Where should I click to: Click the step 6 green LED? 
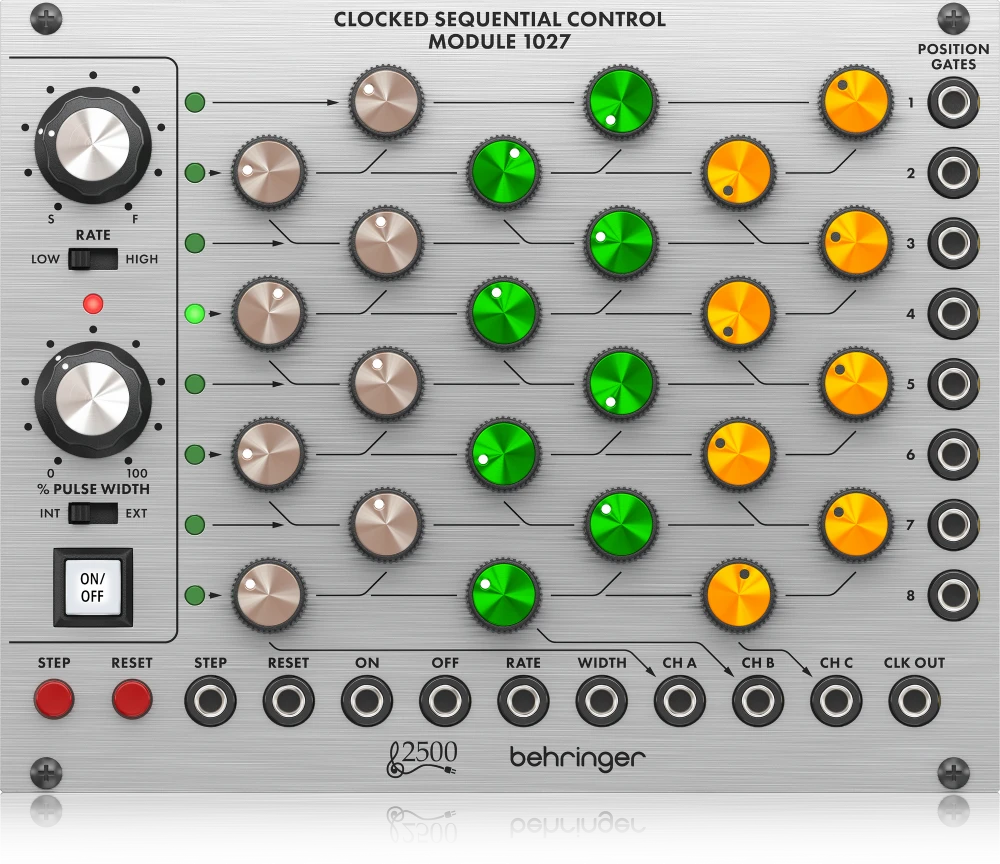tap(195, 454)
